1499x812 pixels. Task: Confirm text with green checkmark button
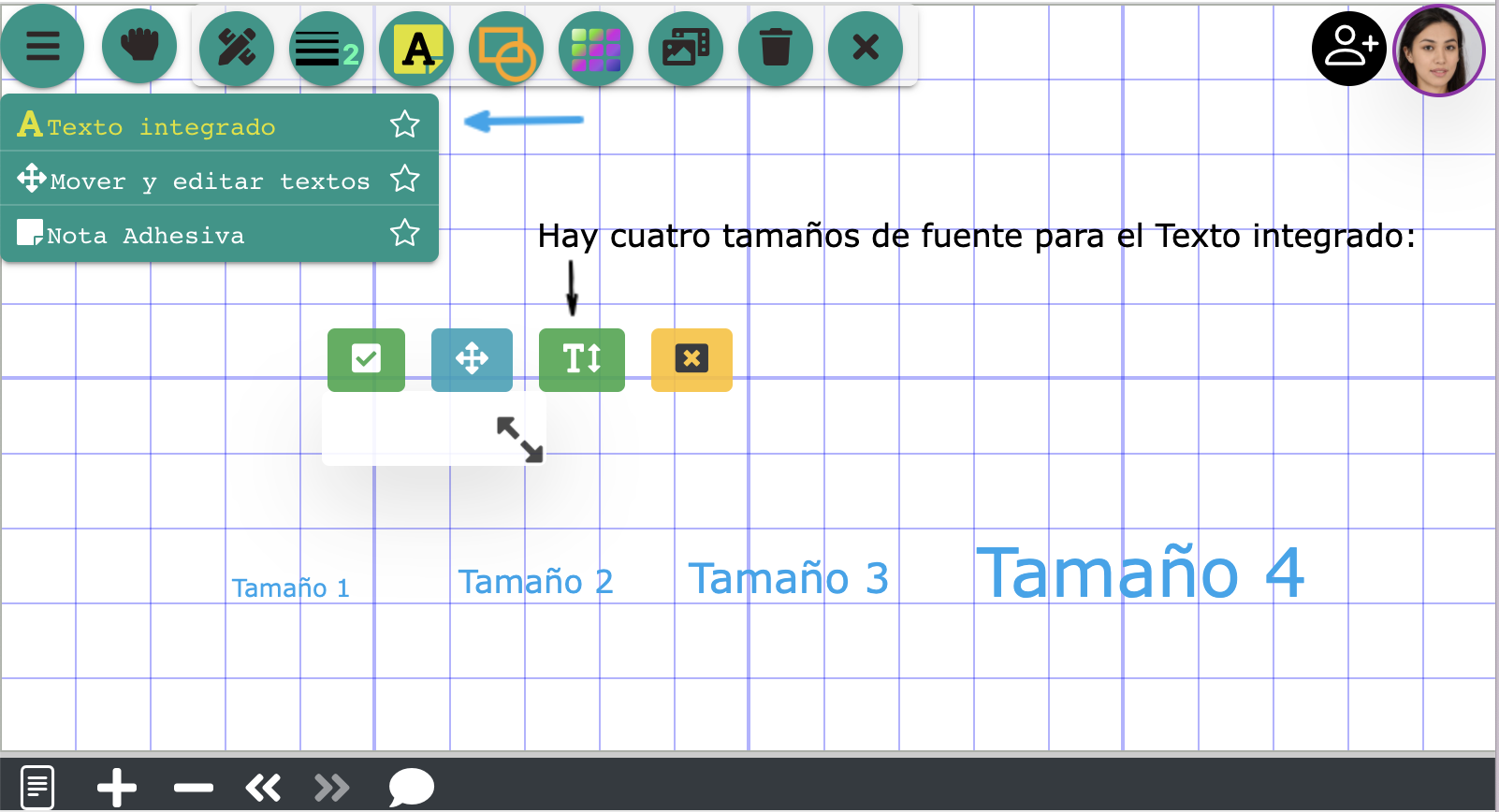pyautogui.click(x=366, y=359)
